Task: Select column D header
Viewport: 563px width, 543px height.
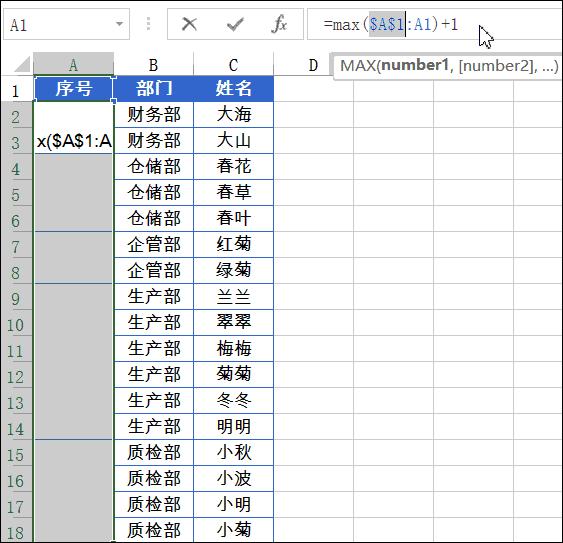Action: [x=313, y=65]
